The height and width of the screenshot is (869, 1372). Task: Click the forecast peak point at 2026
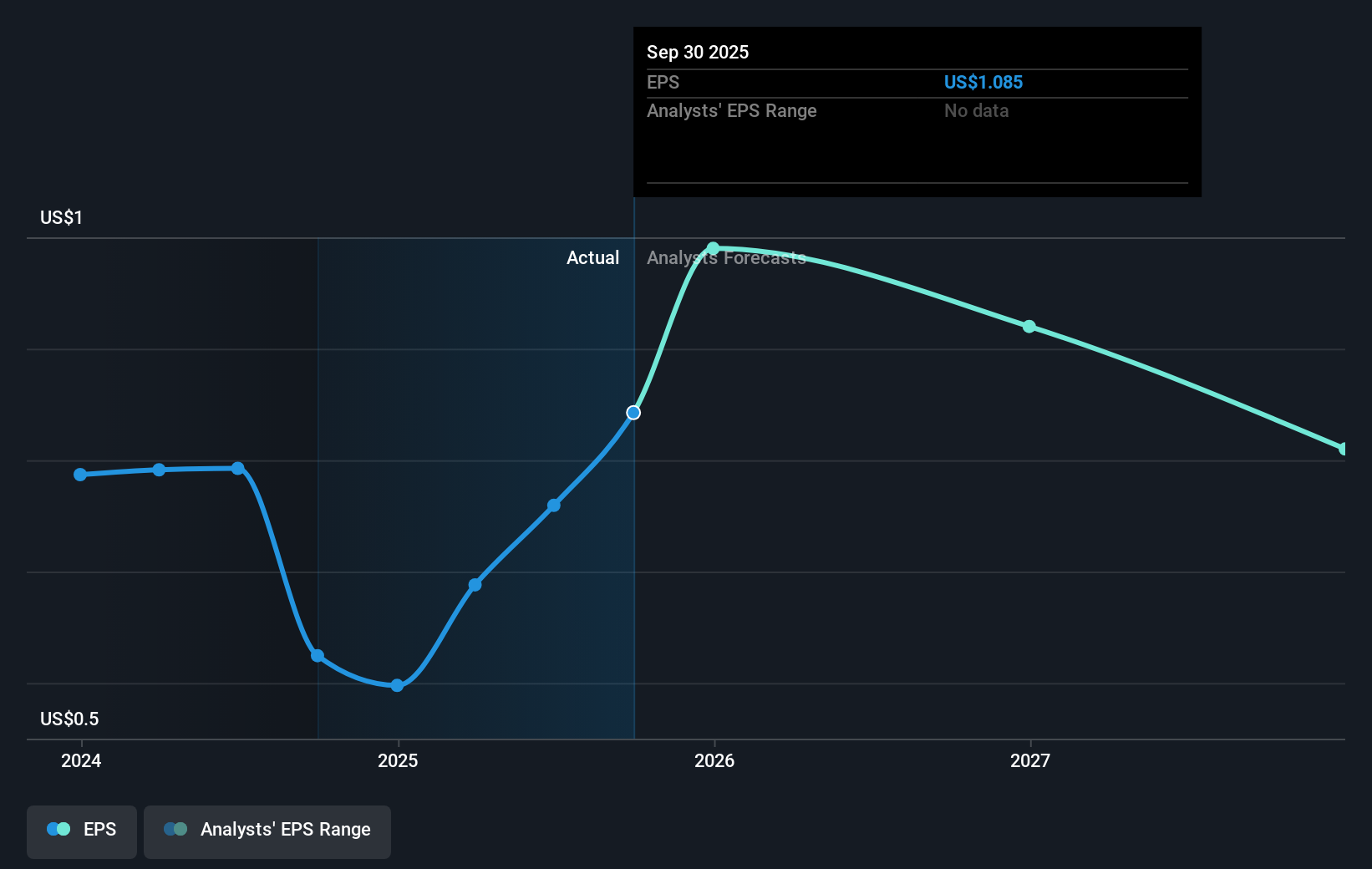[x=713, y=248]
